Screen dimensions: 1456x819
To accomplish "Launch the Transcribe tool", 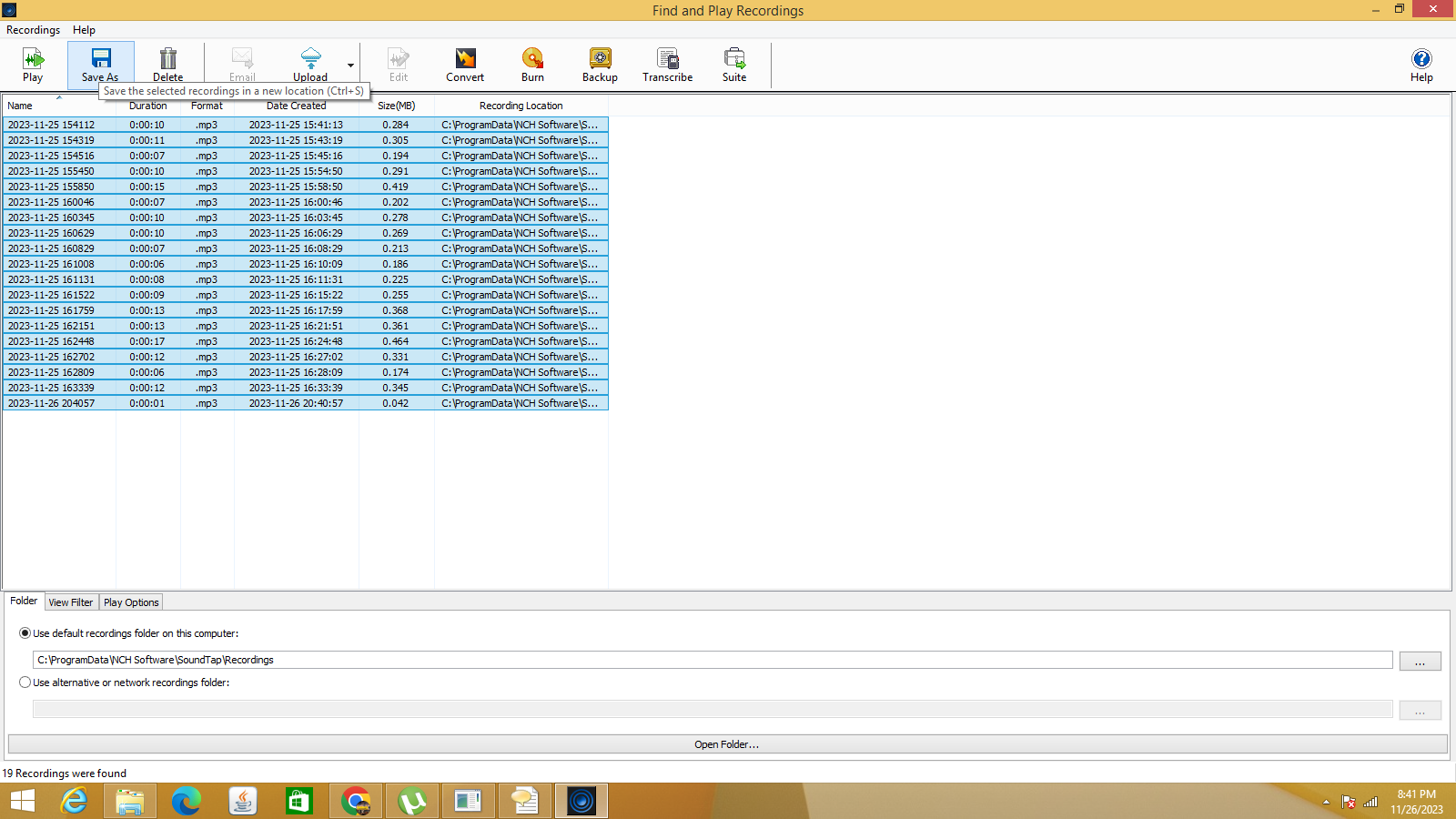I will 667,65.
